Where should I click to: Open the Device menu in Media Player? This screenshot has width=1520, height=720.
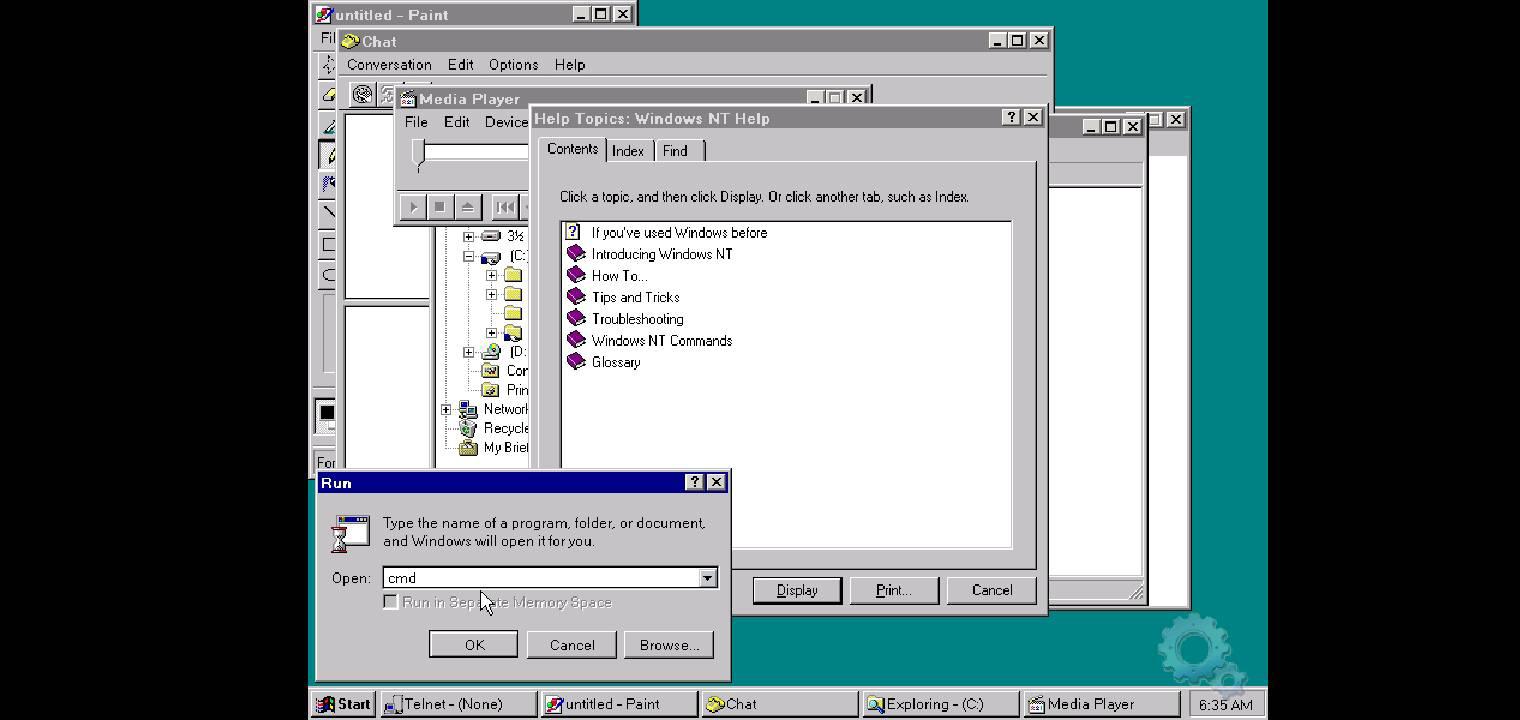click(x=505, y=122)
